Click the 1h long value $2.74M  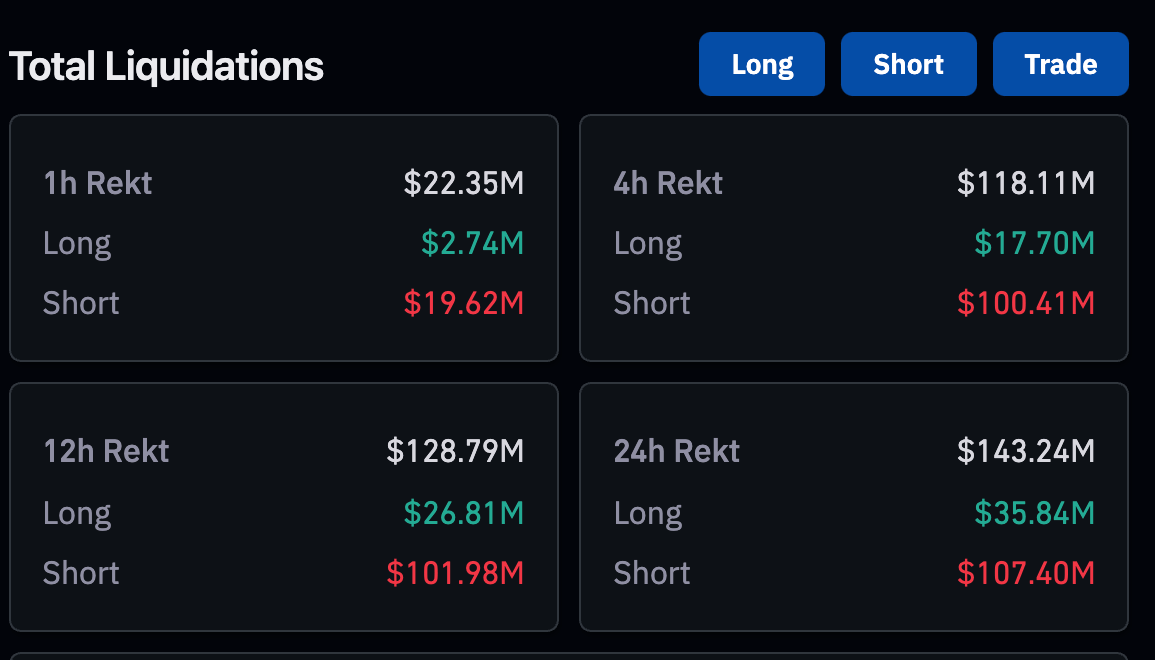472,243
